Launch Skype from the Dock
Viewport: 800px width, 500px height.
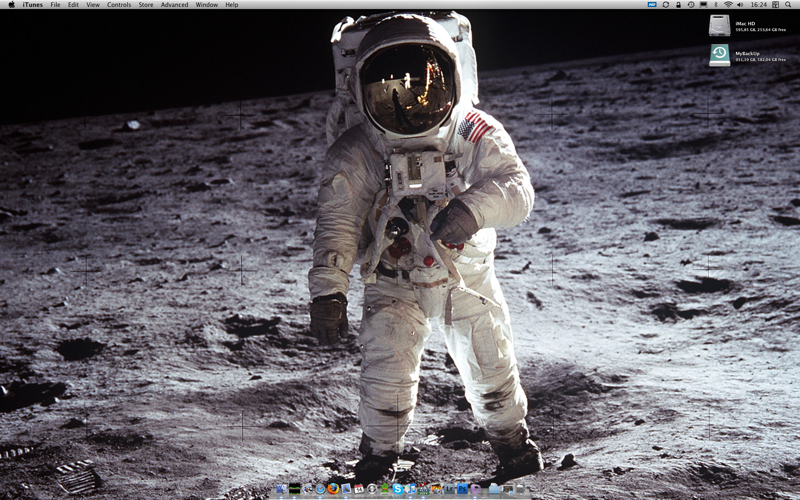point(397,489)
